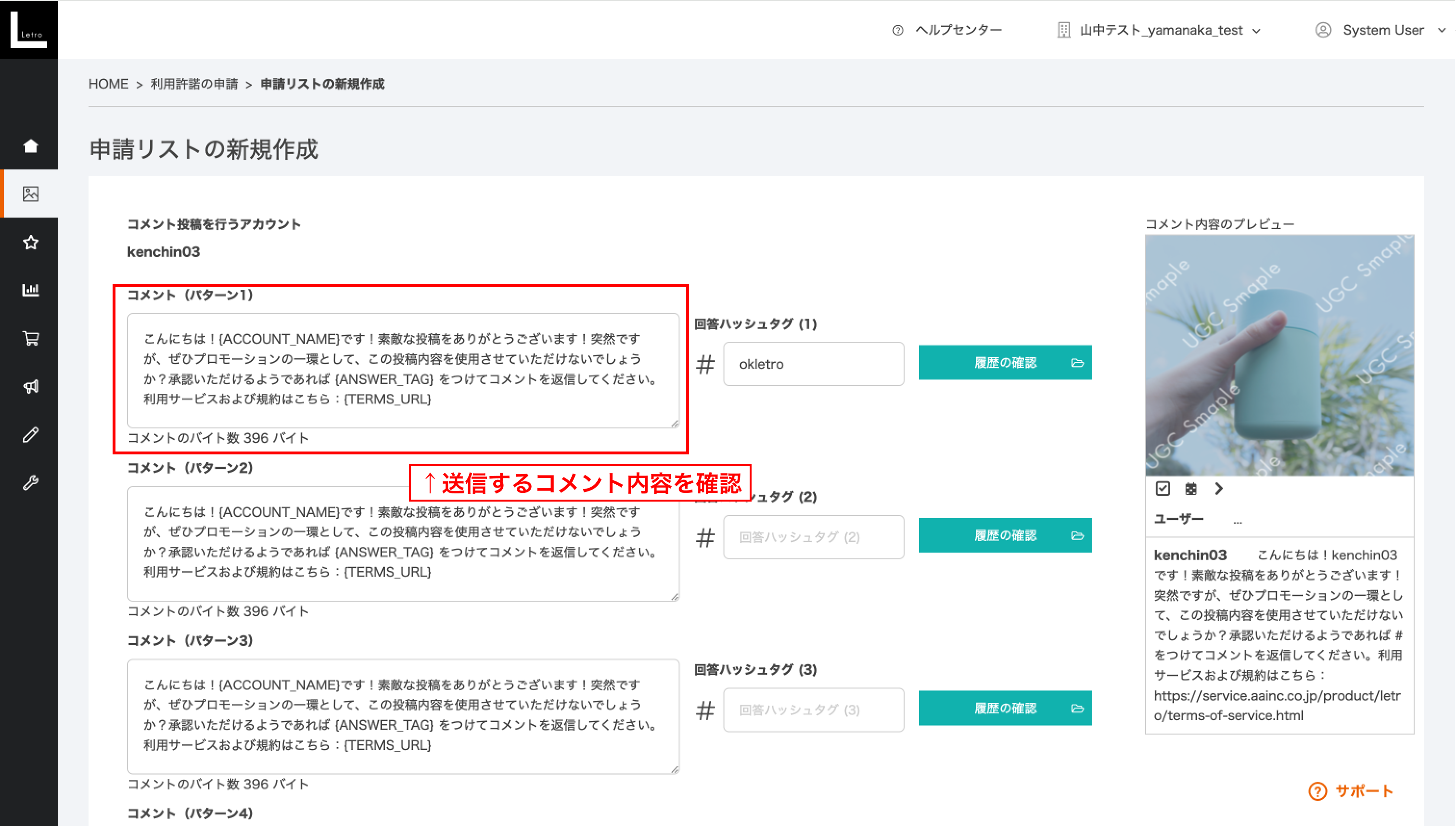Click the okletro hashtag input field
Screen dimensions: 1456x826
click(813, 363)
